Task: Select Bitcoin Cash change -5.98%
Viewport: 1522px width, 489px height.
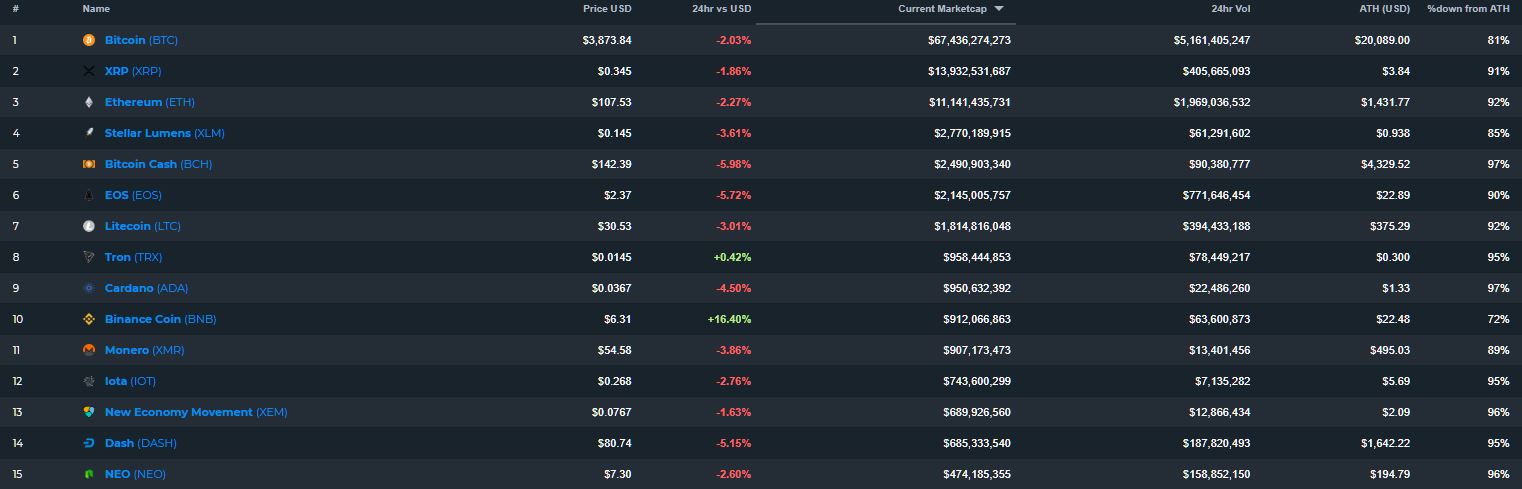Action: click(x=733, y=164)
